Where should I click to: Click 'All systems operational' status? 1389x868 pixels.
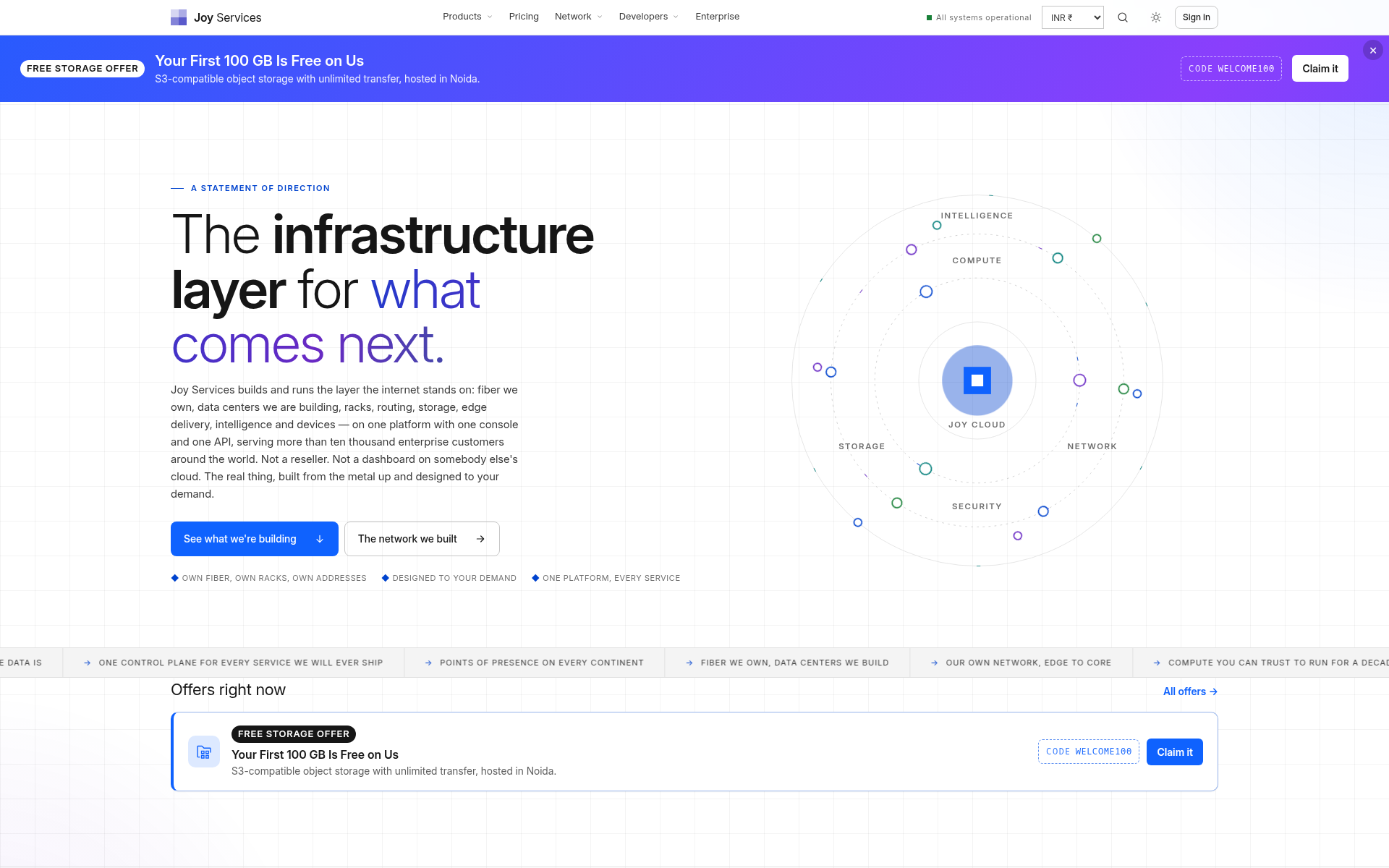pos(979,17)
